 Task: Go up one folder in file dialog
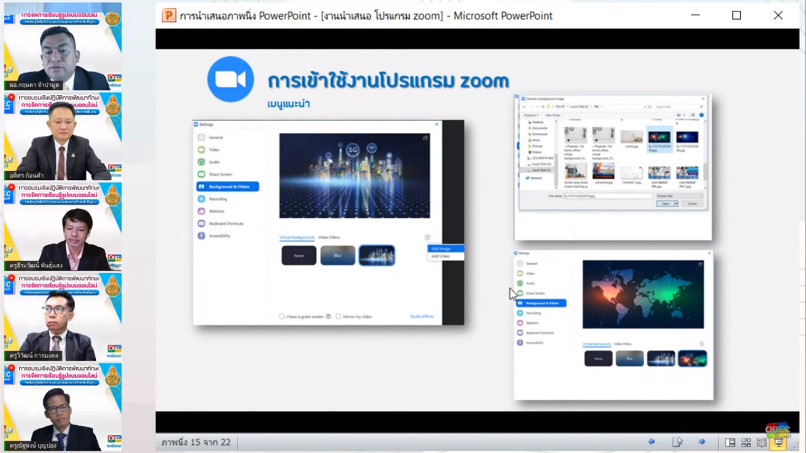[543, 106]
